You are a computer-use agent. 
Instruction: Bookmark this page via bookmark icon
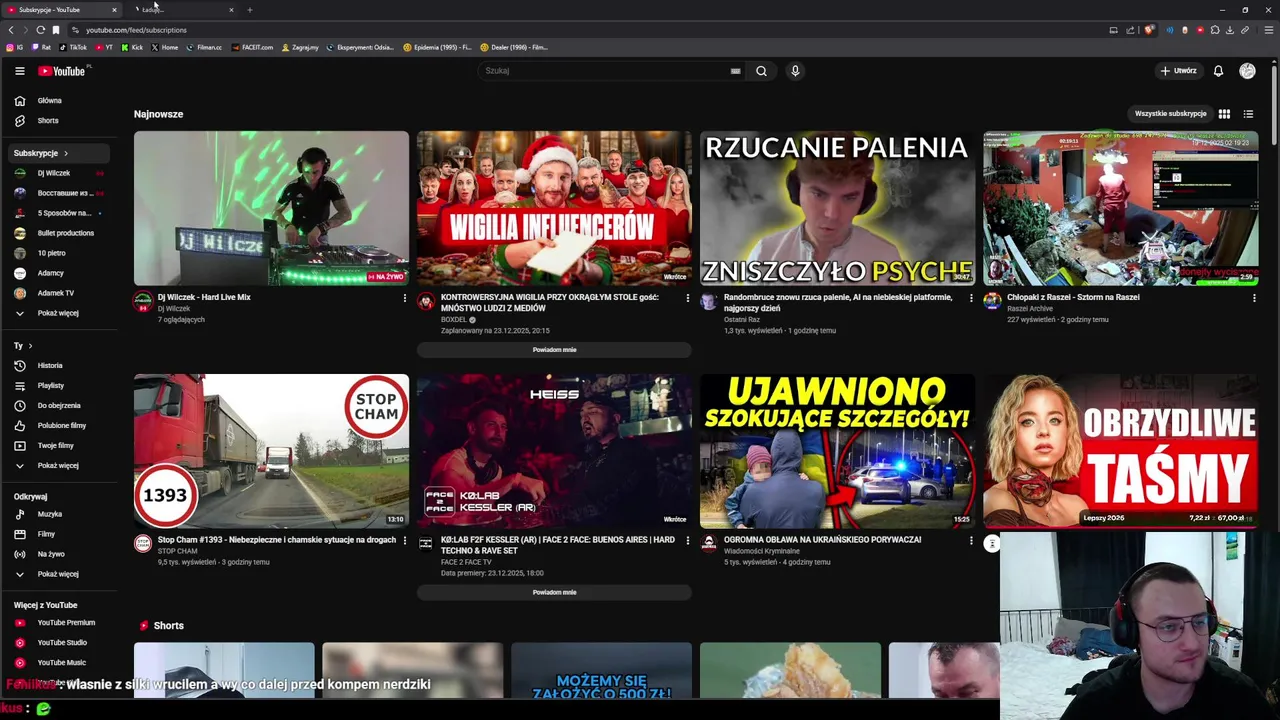[56, 30]
